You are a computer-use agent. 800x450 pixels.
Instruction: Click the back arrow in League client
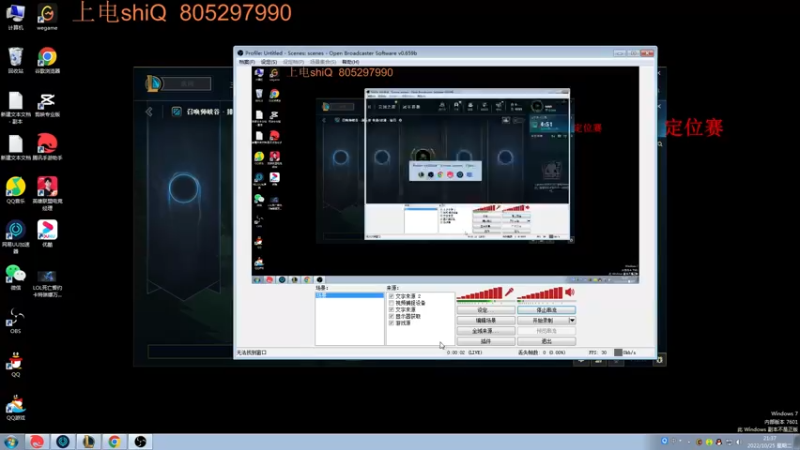tap(149, 112)
